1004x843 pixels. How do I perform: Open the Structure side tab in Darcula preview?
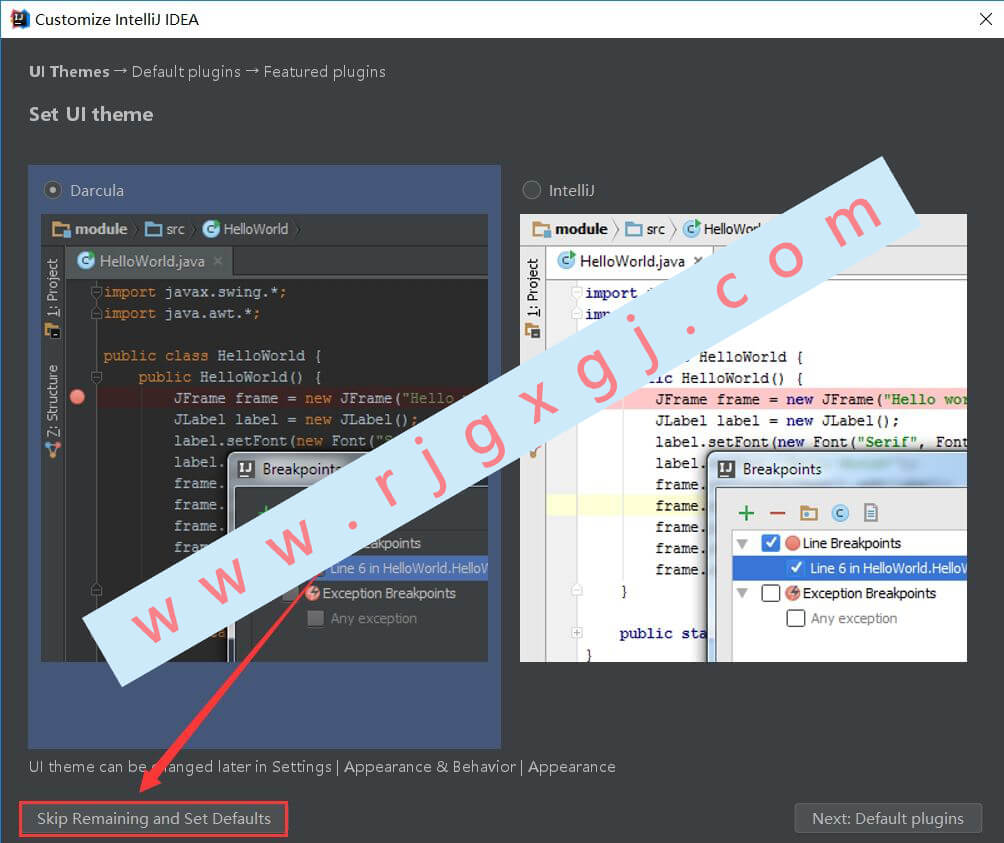(53, 411)
